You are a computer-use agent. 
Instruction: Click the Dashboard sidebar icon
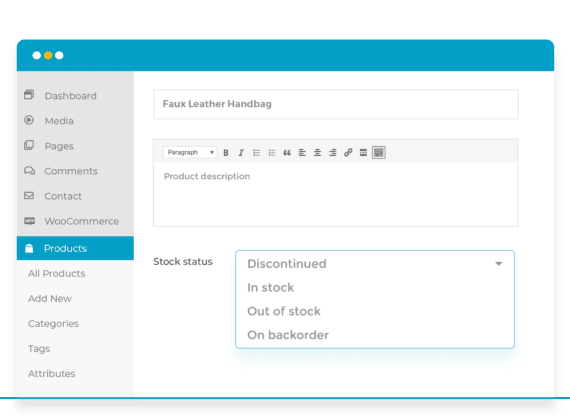(29, 95)
